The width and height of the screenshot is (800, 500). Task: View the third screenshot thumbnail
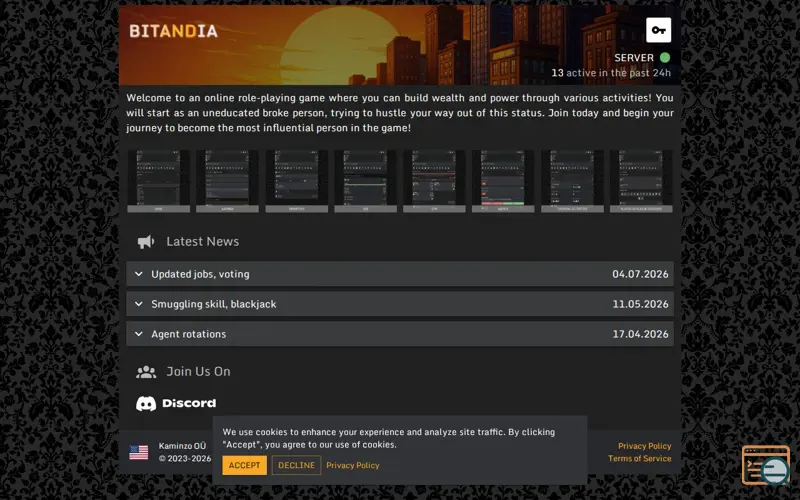[x=296, y=181]
